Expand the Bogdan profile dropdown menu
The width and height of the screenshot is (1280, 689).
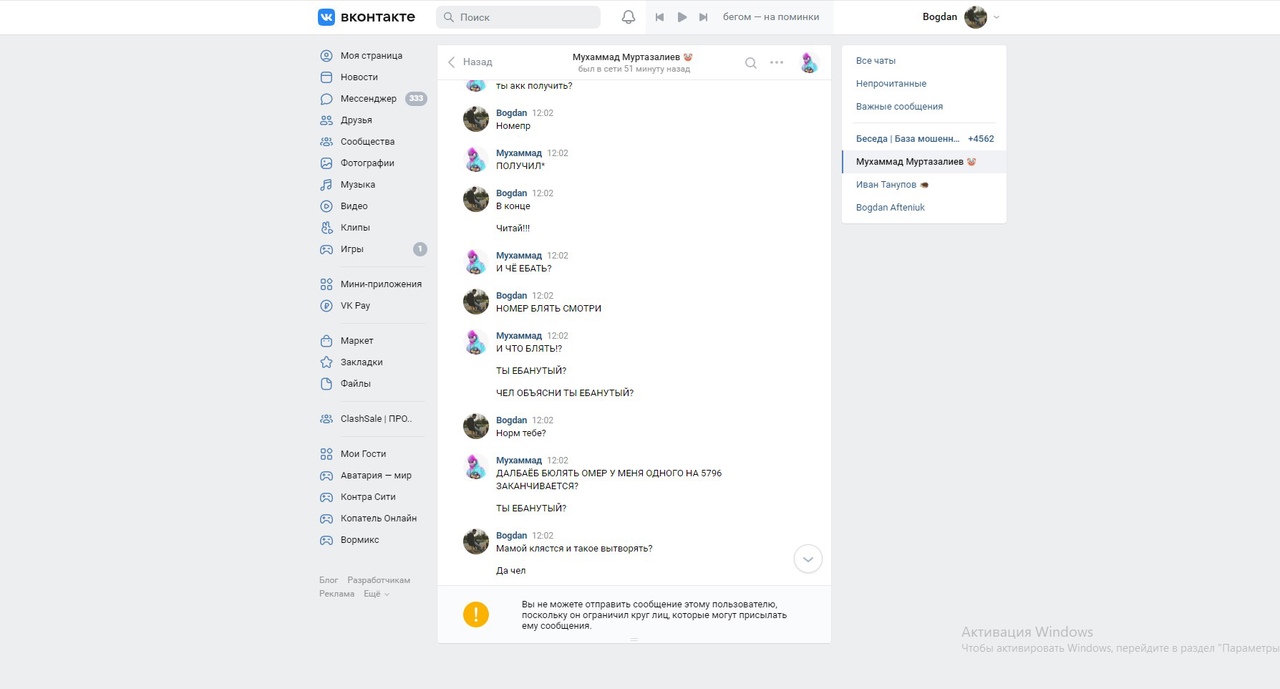pos(996,17)
